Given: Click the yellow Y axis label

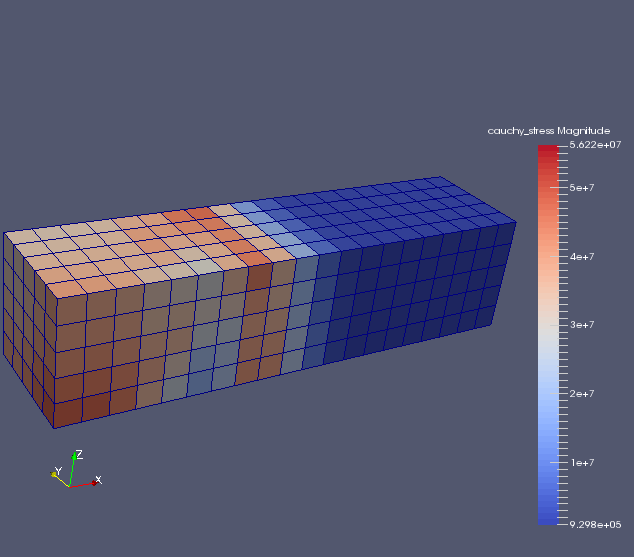Looking at the screenshot, I should tap(58, 471).
